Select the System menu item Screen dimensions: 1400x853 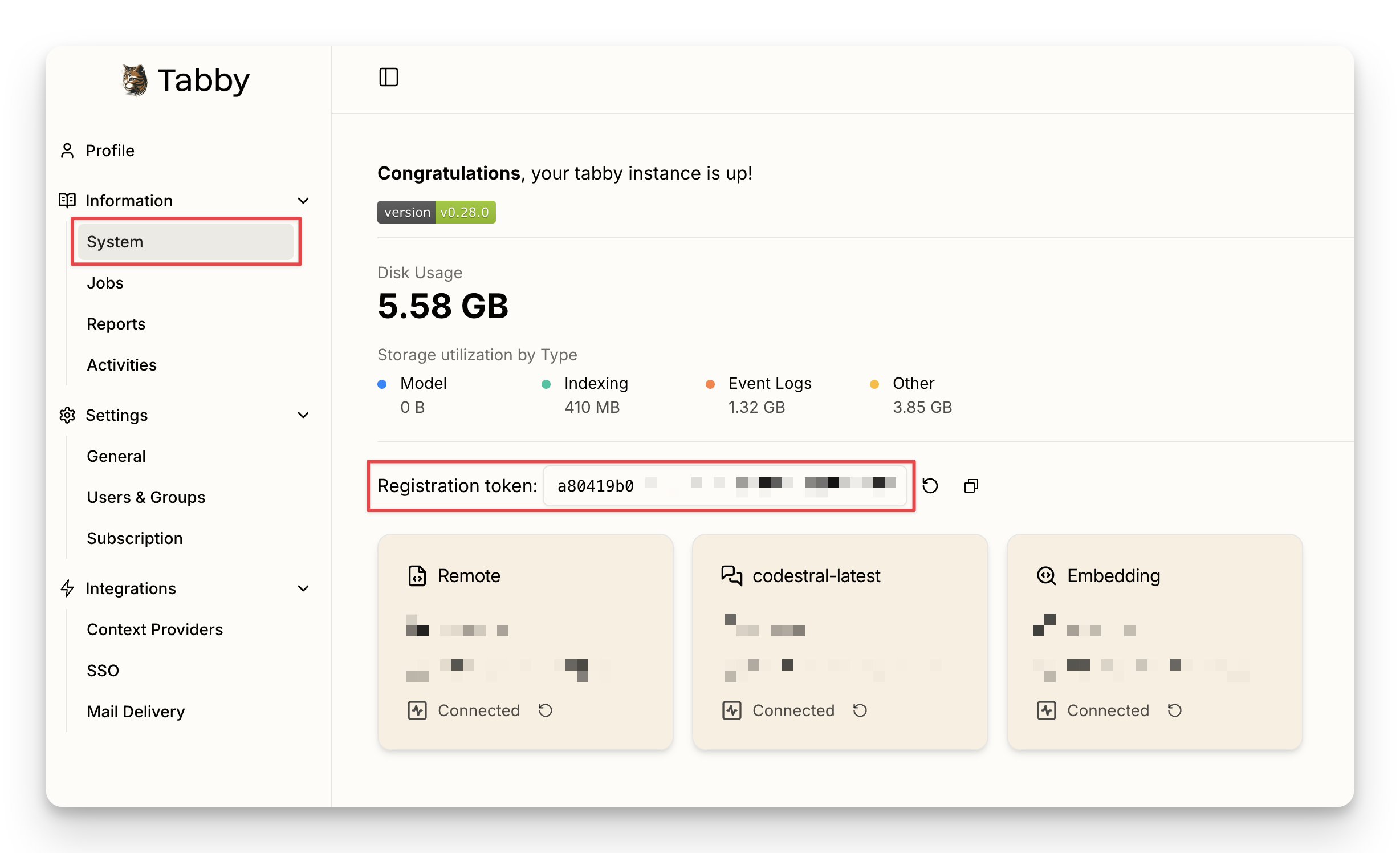coord(186,242)
